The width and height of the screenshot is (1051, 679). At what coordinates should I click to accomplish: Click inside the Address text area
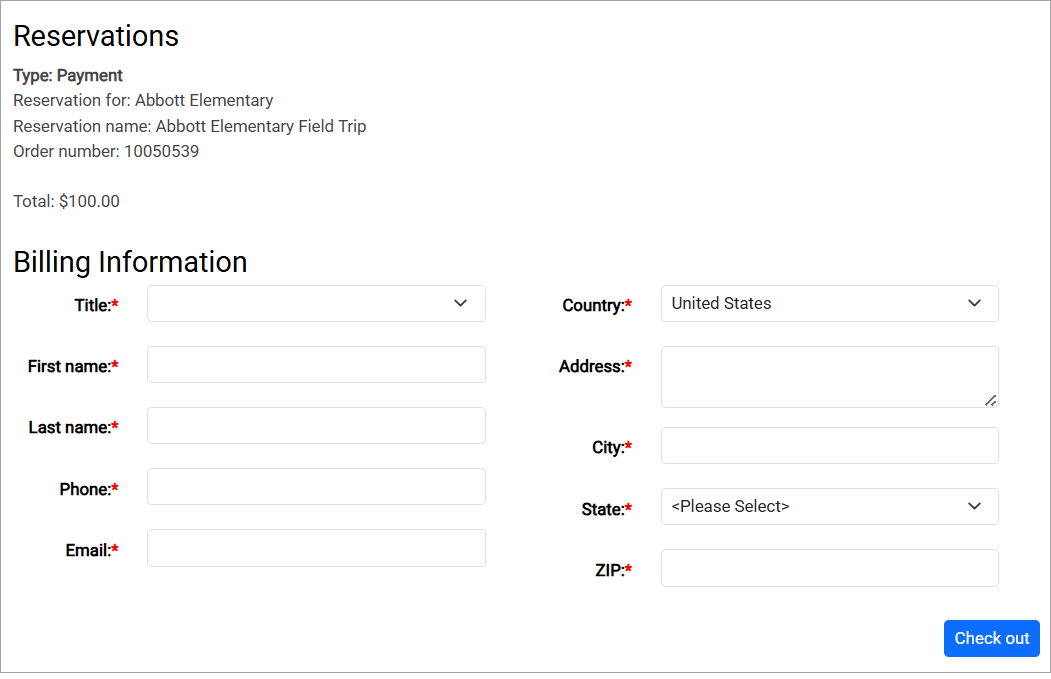(x=829, y=377)
